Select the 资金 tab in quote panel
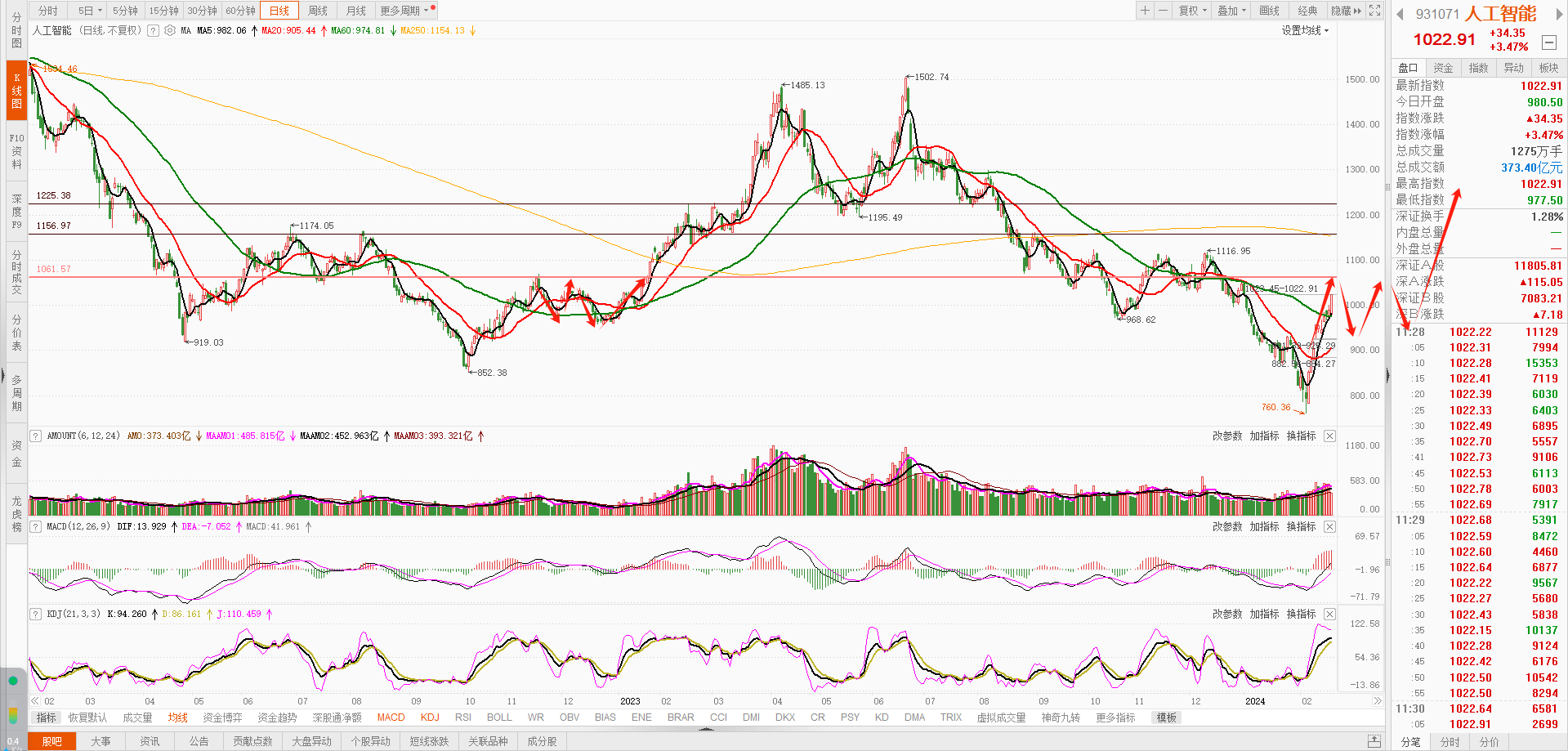This screenshot has width=1568, height=751. tap(1443, 68)
